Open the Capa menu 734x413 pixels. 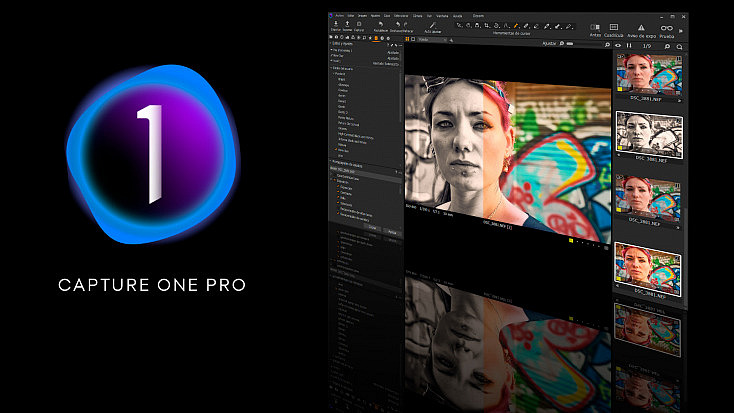pyautogui.click(x=387, y=15)
